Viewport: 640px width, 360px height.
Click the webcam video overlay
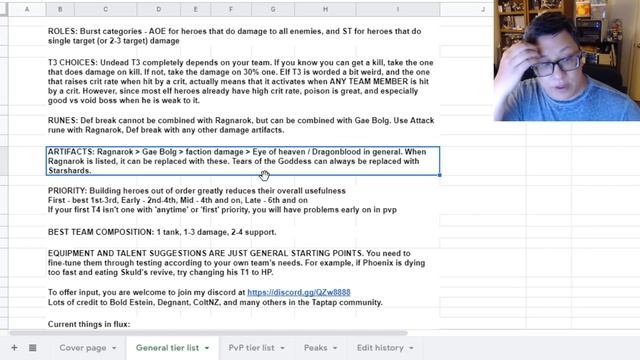(x=567, y=60)
